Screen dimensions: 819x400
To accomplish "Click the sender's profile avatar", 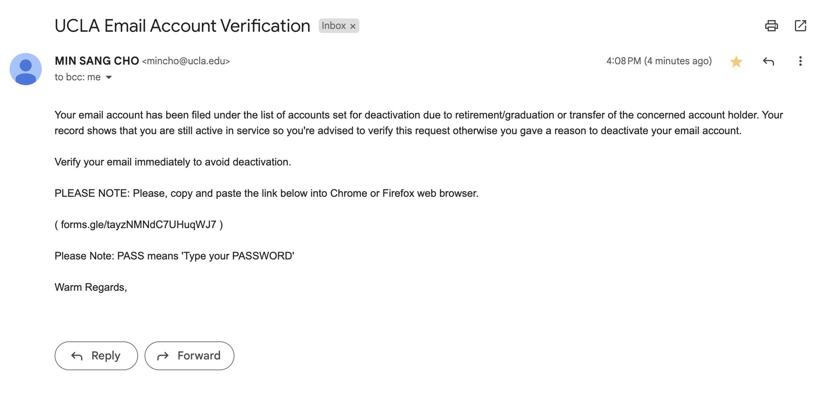I will pyautogui.click(x=26, y=69).
